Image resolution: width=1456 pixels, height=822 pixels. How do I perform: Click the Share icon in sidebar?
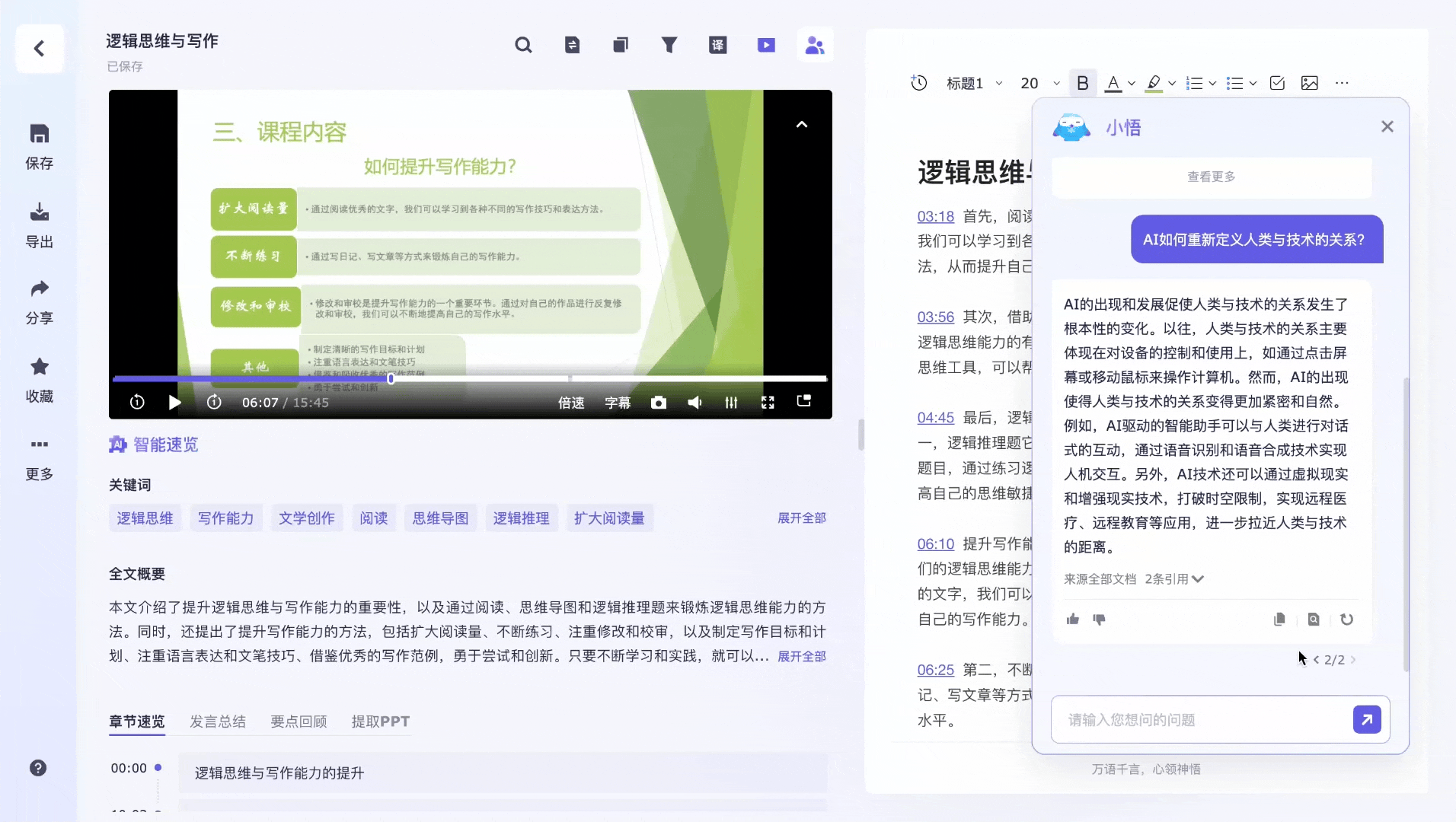pyautogui.click(x=40, y=288)
